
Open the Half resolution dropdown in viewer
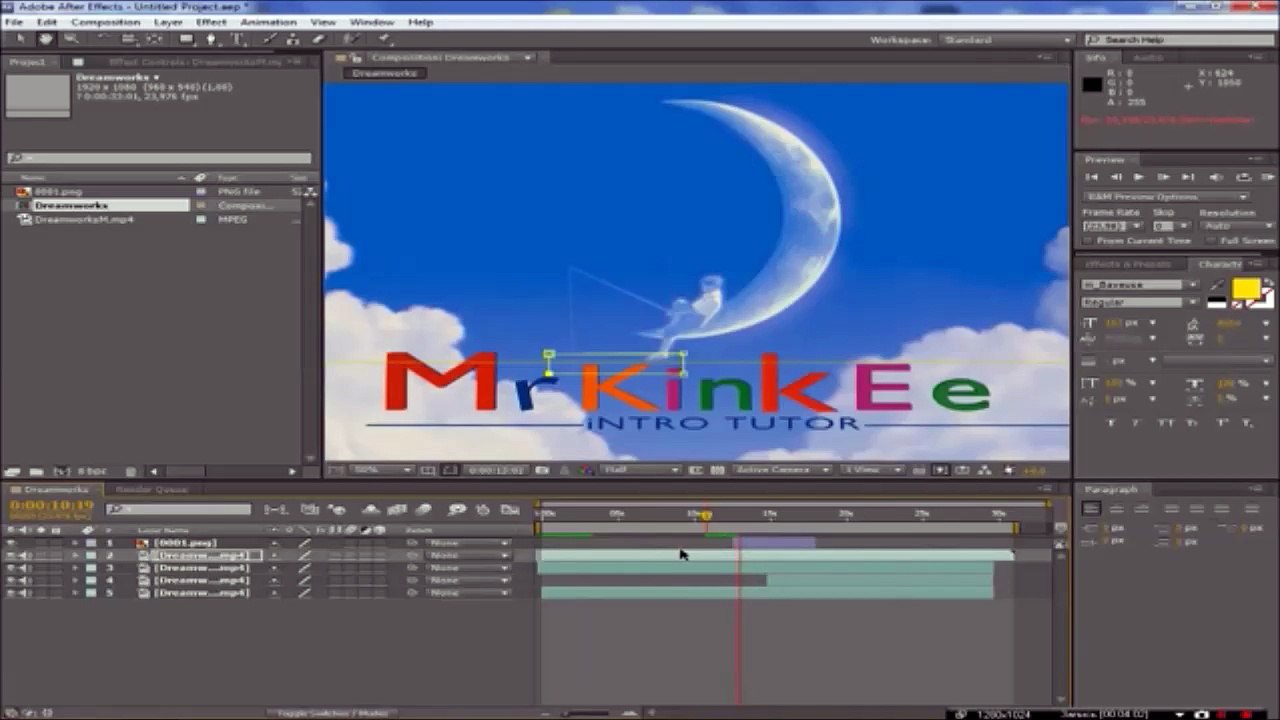(641, 470)
